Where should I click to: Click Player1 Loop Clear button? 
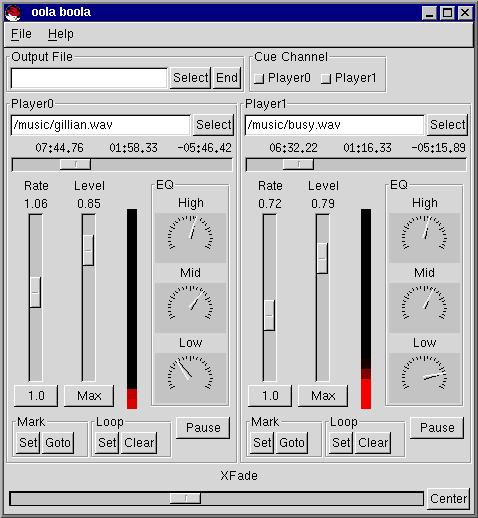click(x=373, y=443)
